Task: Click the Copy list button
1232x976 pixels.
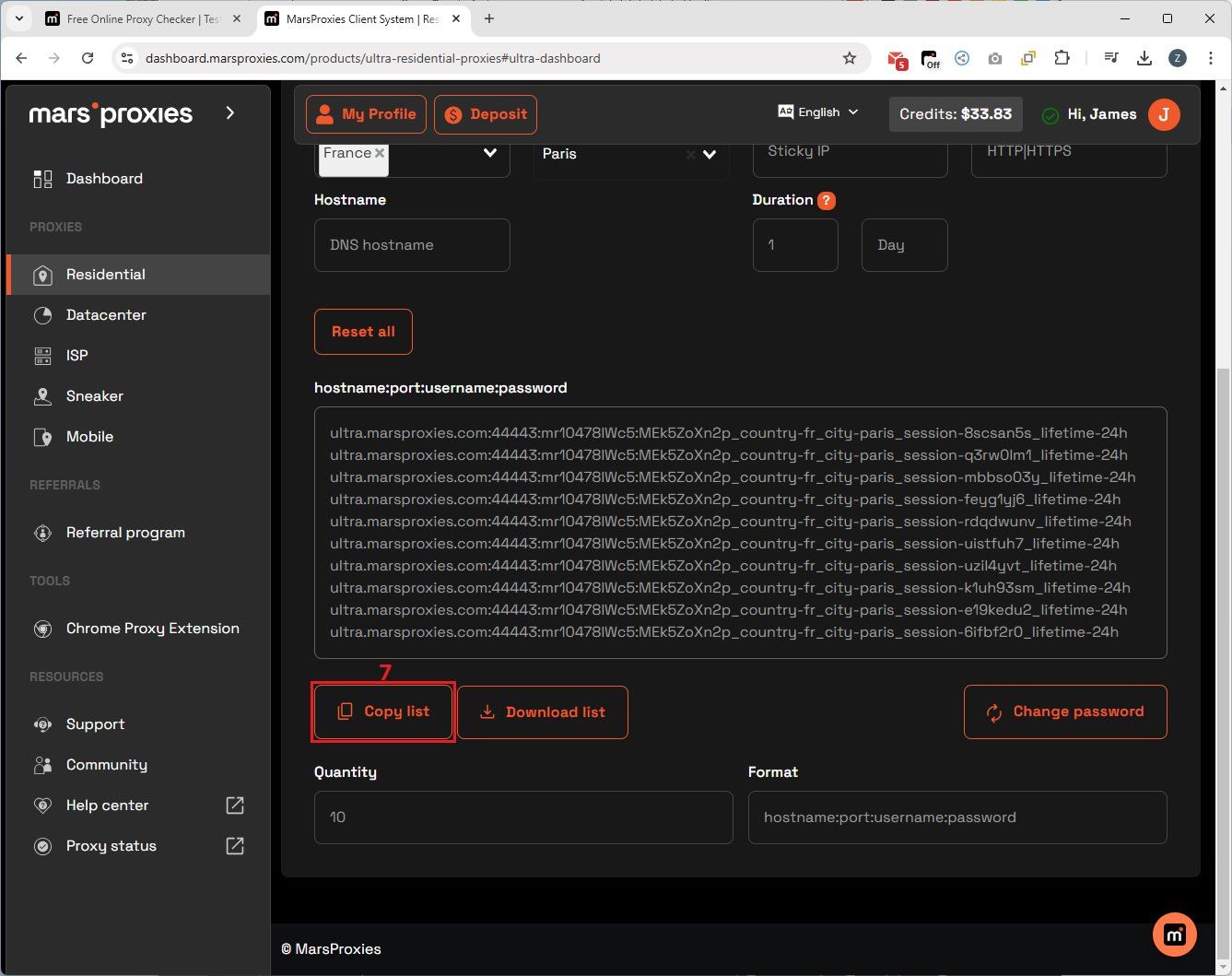Action: 383,711
